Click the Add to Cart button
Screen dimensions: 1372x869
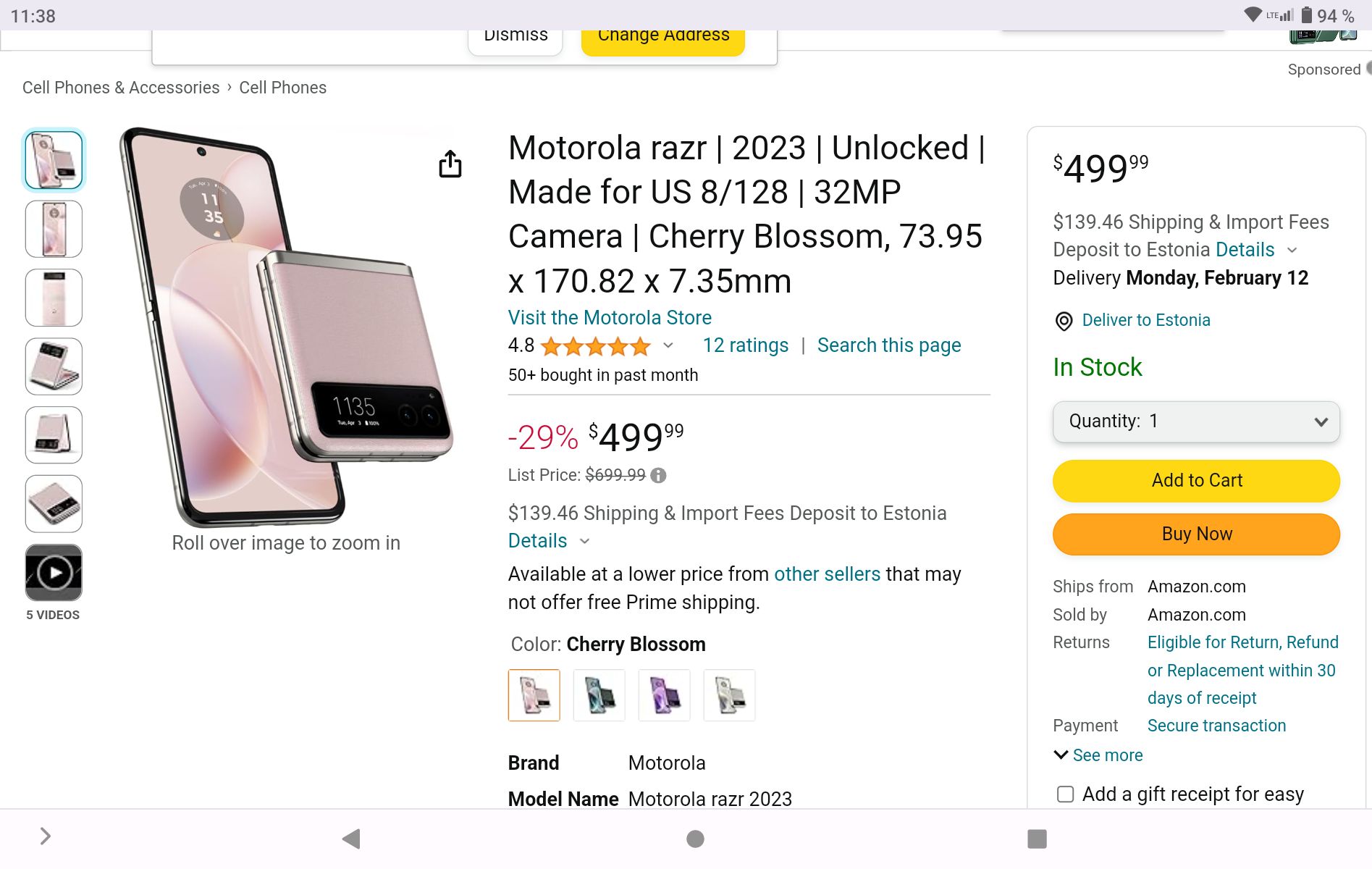[1196, 481]
